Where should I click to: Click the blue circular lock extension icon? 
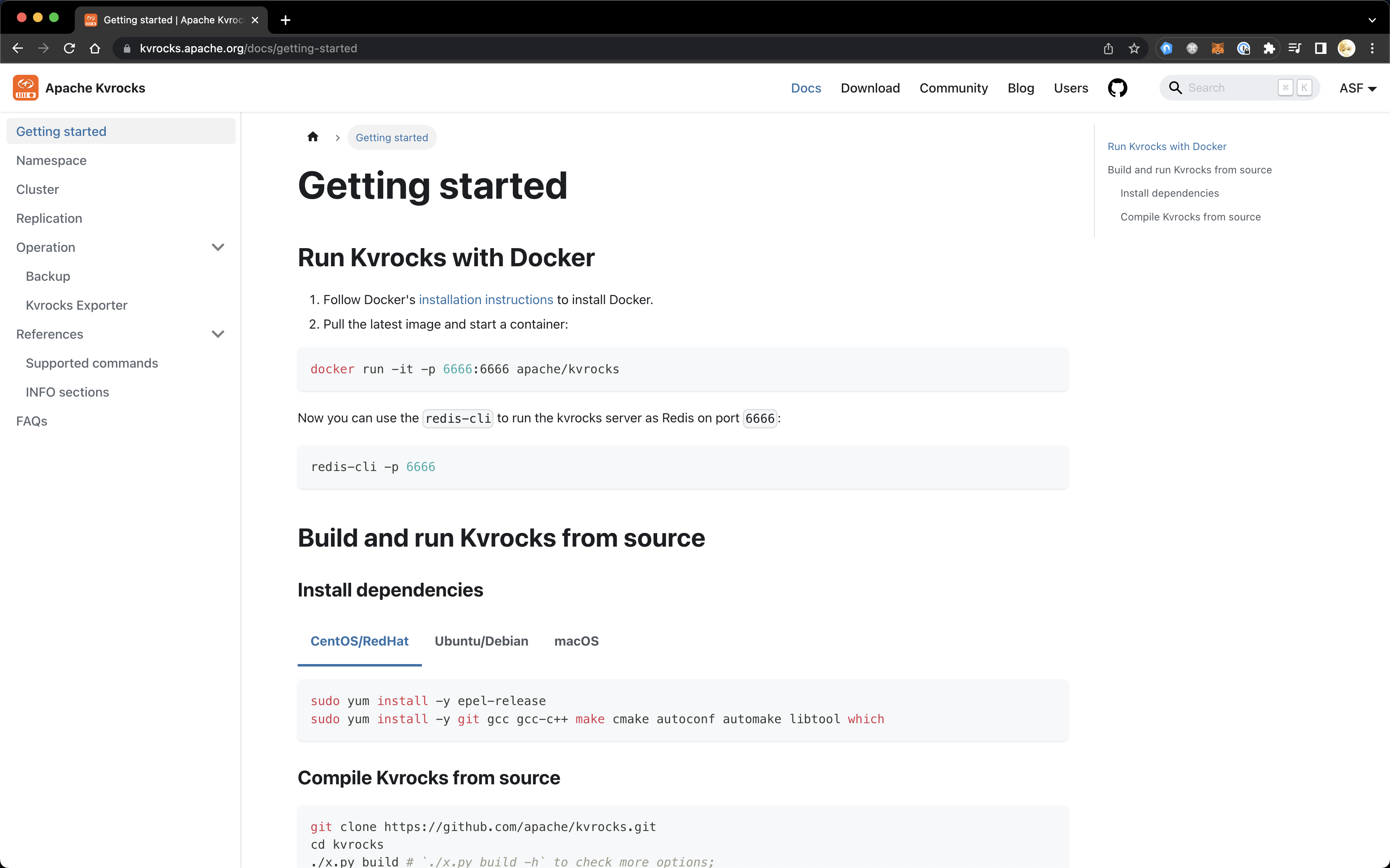tap(1243, 48)
